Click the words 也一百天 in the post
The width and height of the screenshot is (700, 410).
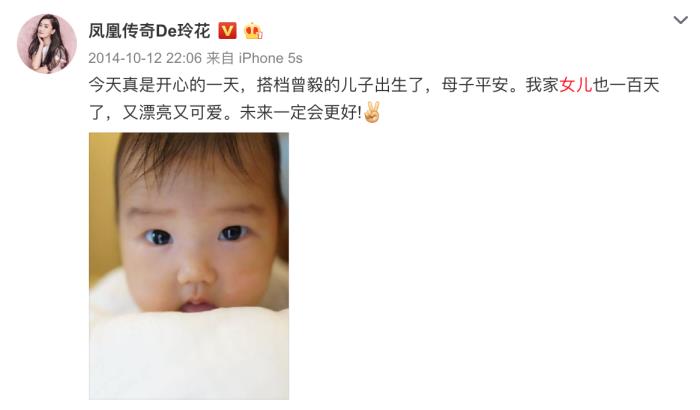click(626, 85)
